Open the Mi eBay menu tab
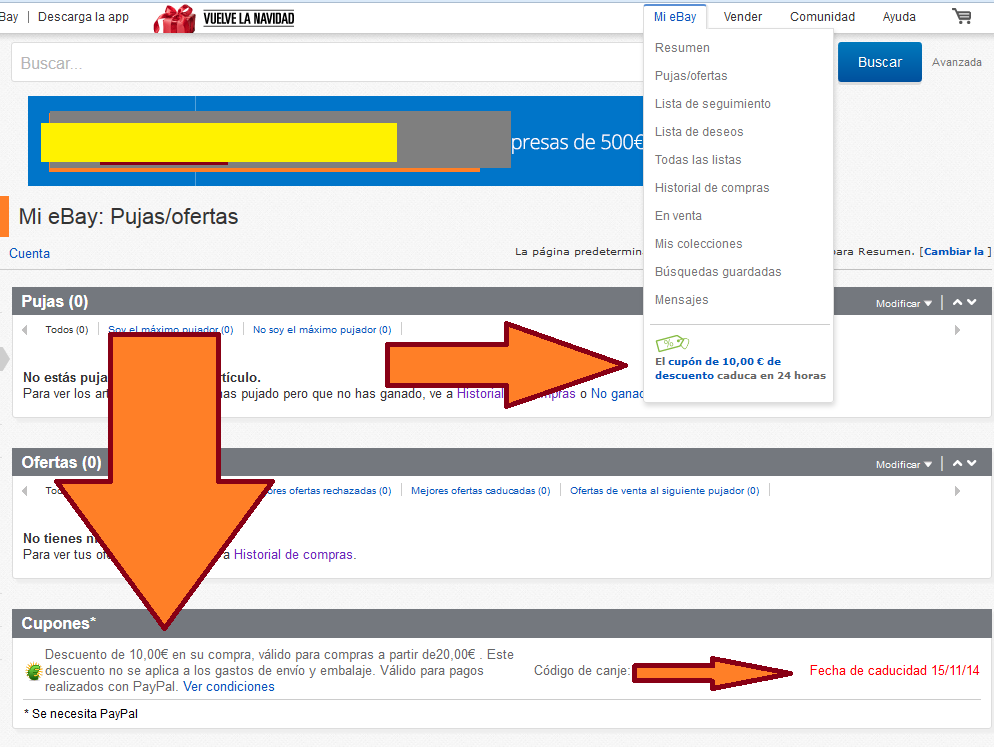This screenshot has width=994, height=747. pyautogui.click(x=675, y=16)
